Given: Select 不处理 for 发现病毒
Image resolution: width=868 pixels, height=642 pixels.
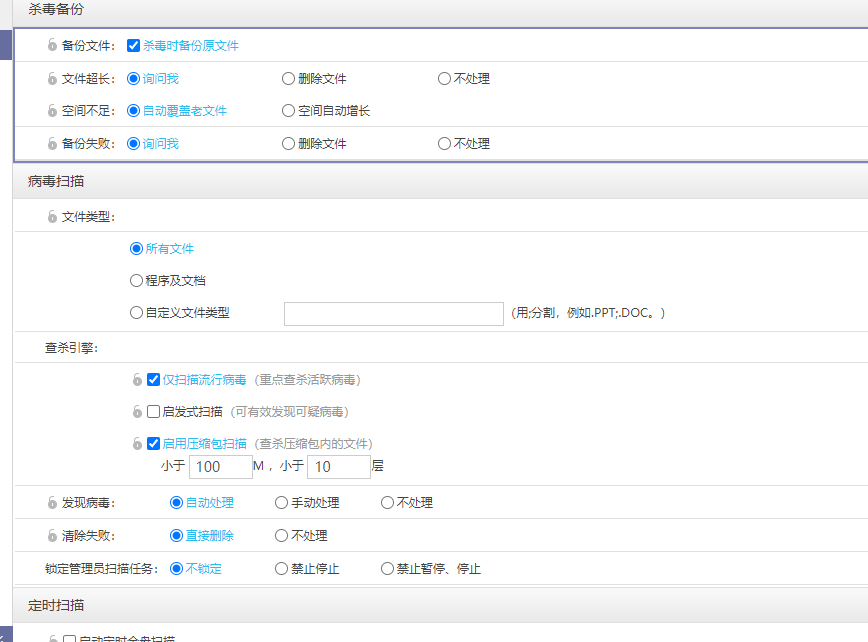Looking at the screenshot, I should pos(388,503).
